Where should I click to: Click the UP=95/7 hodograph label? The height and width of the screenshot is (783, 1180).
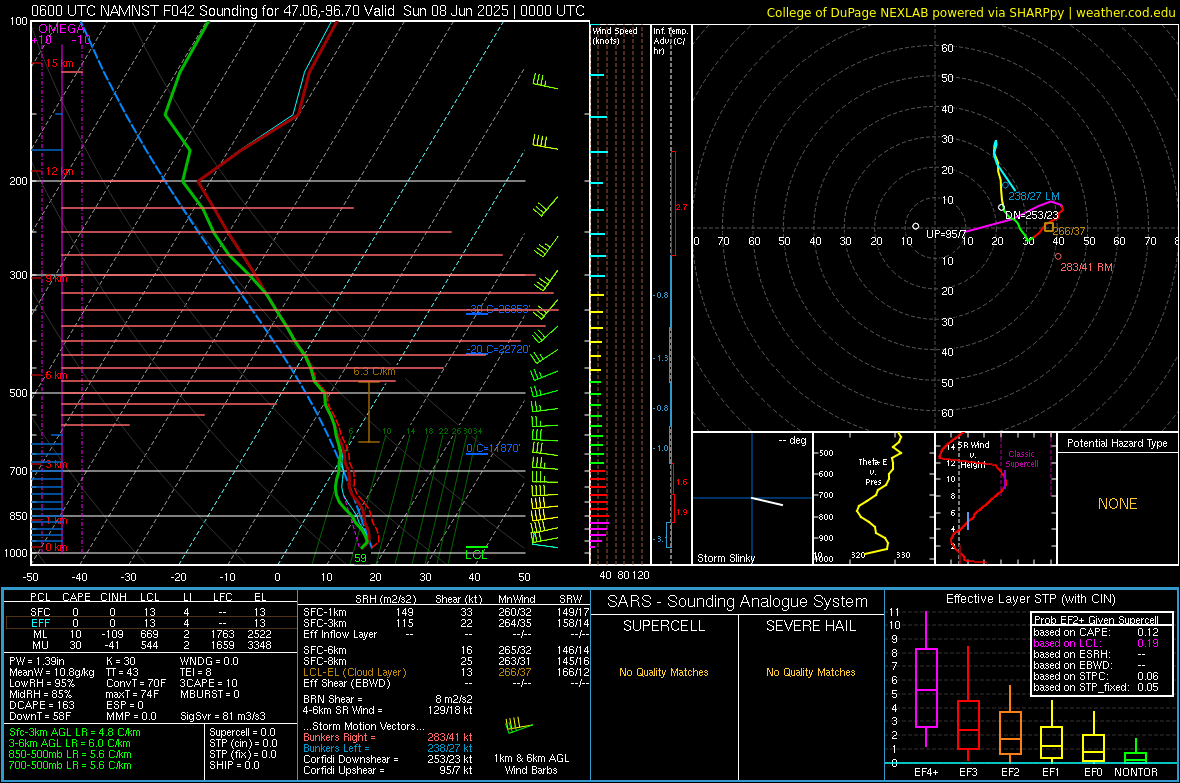click(x=946, y=234)
